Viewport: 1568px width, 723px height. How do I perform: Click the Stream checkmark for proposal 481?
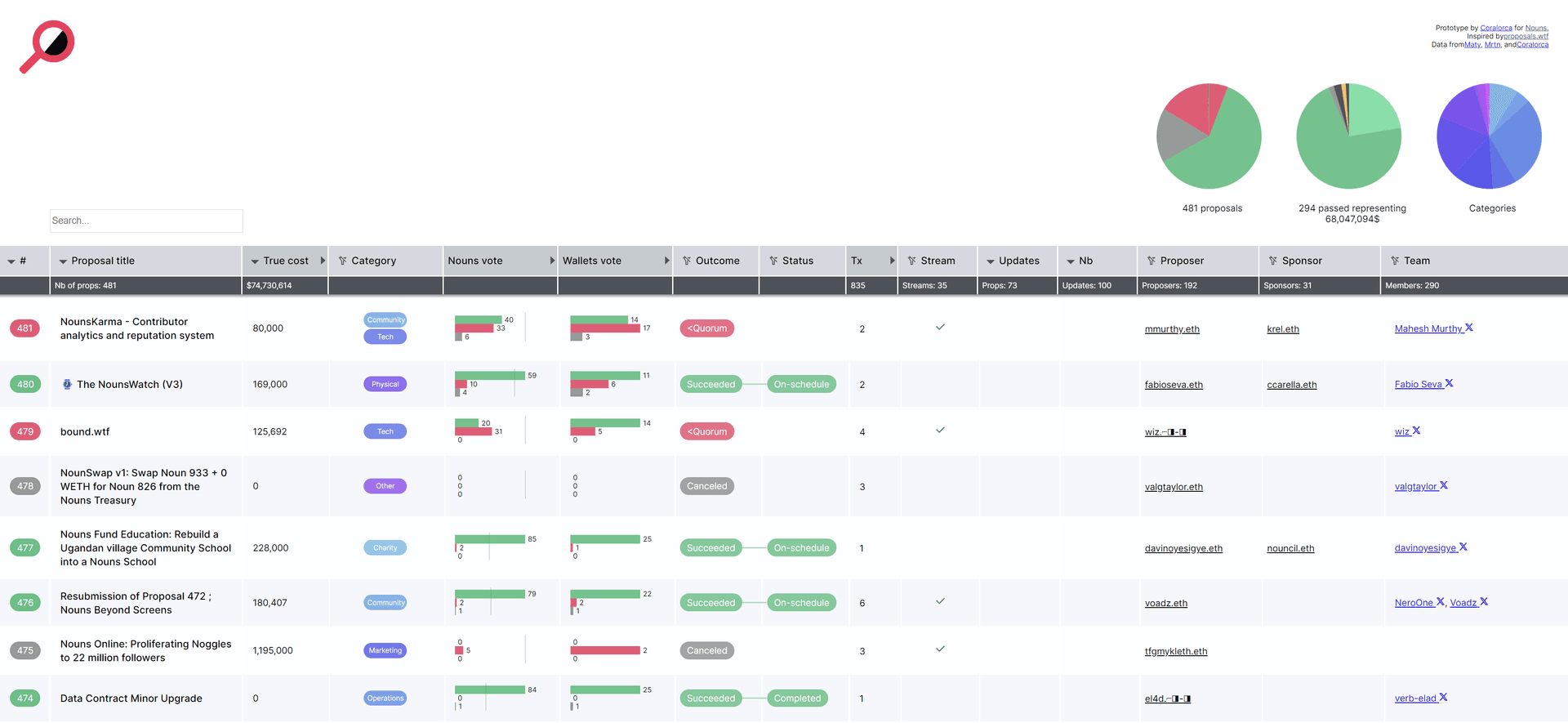940,327
